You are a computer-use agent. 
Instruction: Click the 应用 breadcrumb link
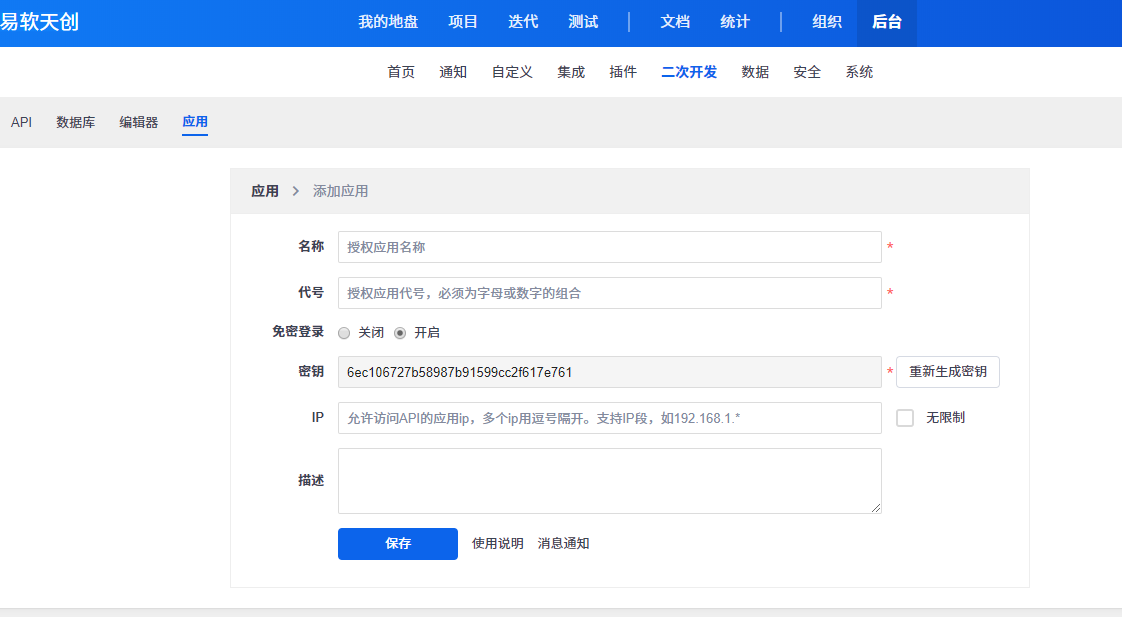tap(265, 191)
